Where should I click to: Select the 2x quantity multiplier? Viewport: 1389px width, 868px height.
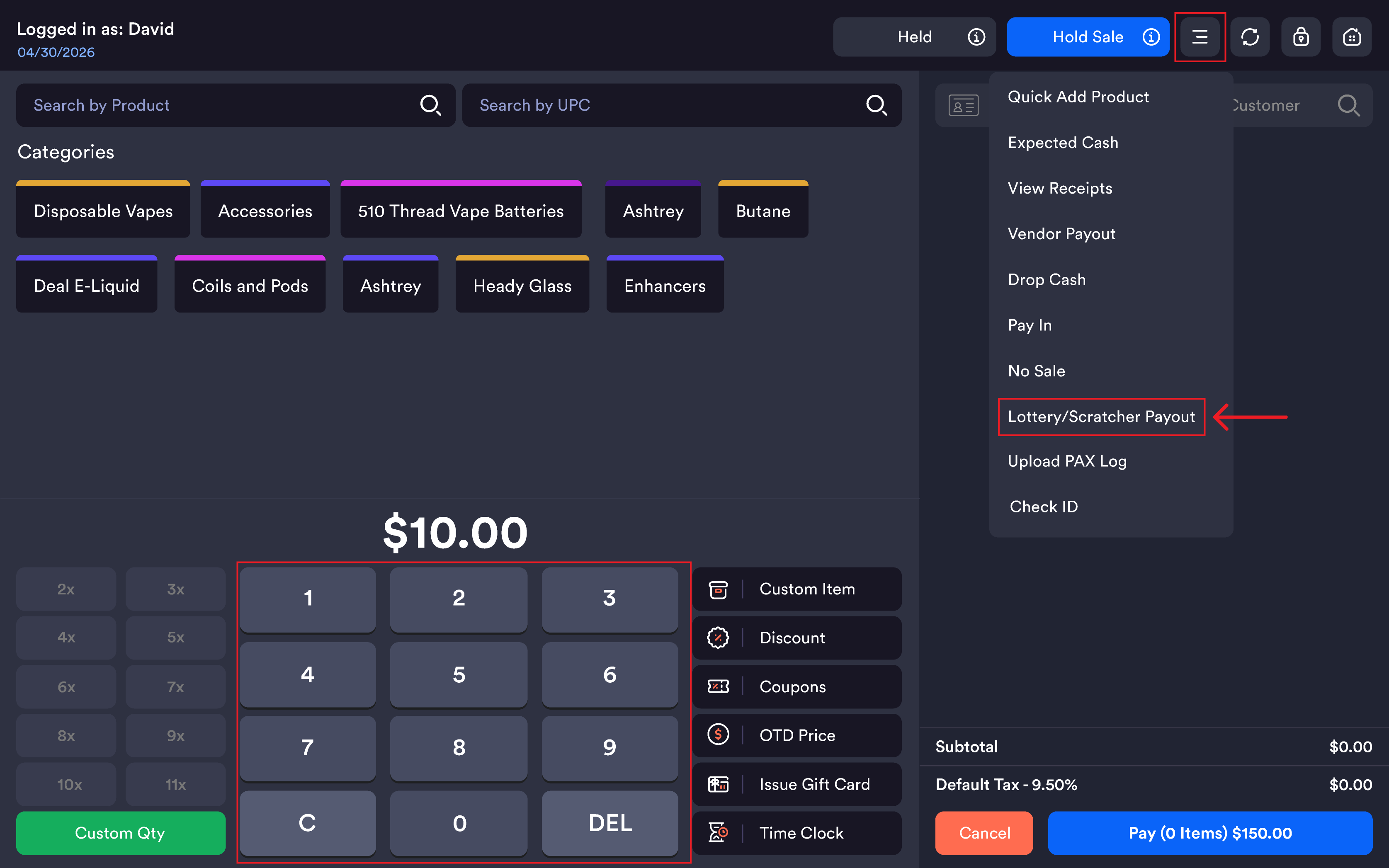(66, 589)
